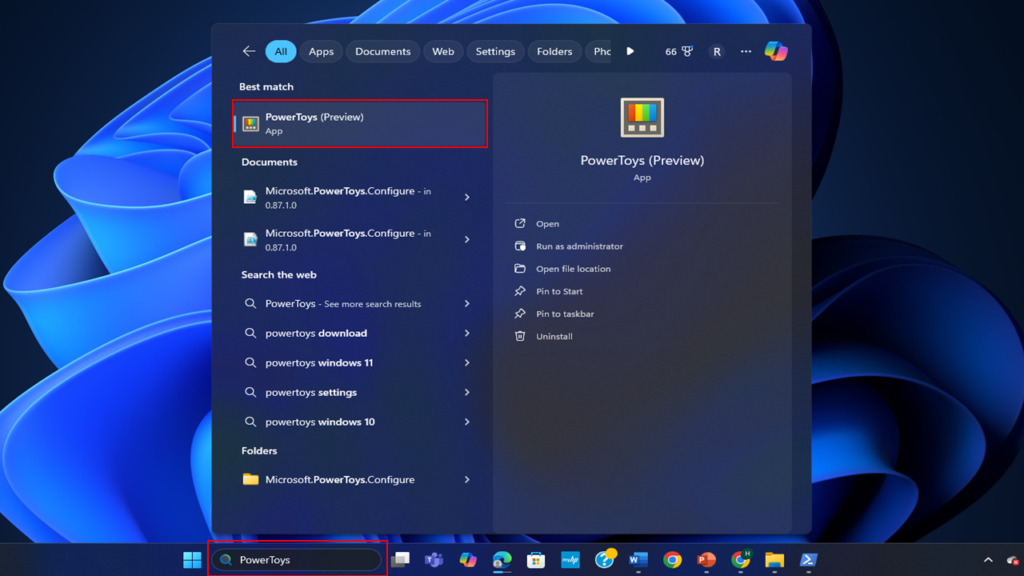Launch Microsoft Teams from the taskbar
The image size is (1024, 576).
pyautogui.click(x=434, y=560)
